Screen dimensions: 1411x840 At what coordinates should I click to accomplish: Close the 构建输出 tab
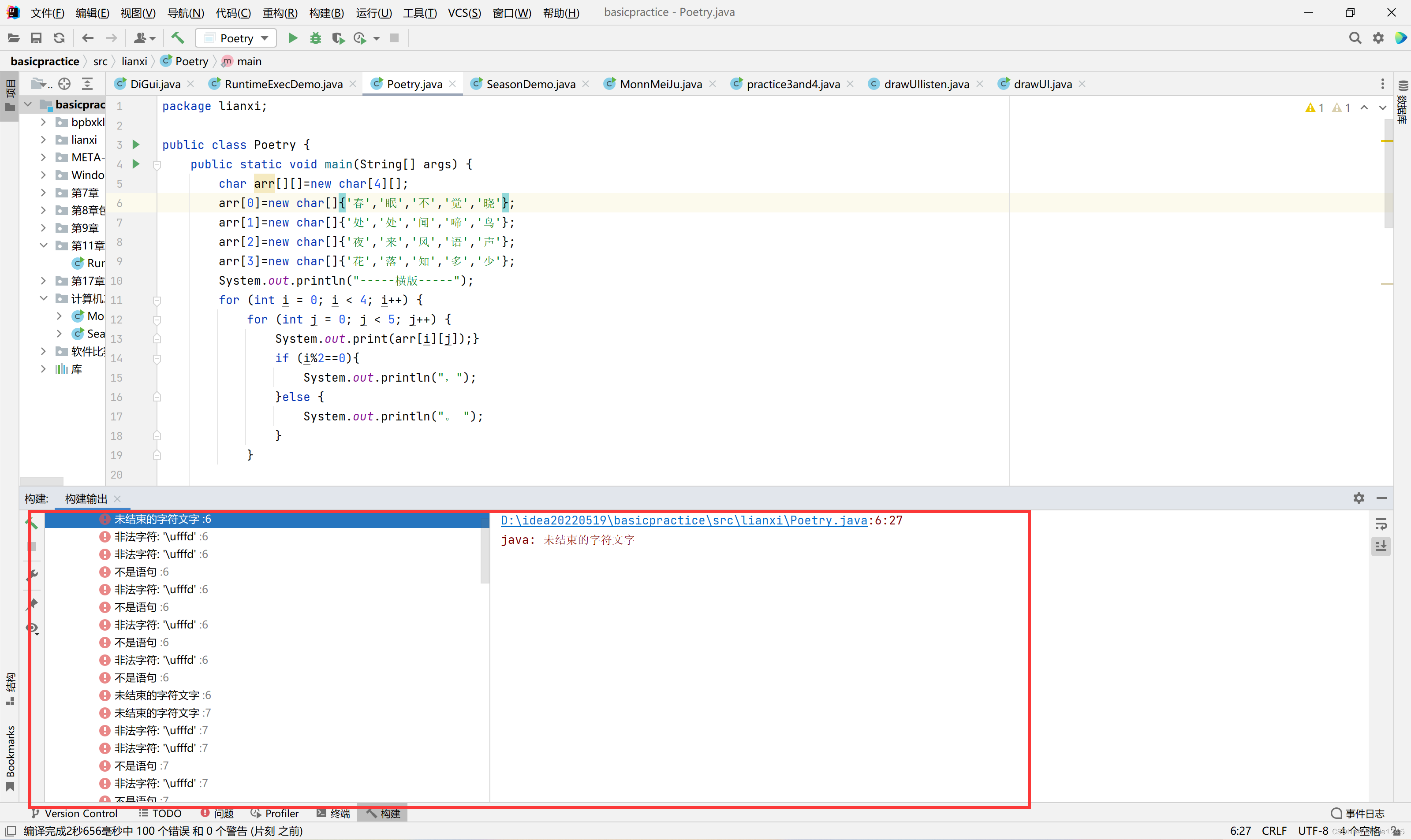[117, 499]
